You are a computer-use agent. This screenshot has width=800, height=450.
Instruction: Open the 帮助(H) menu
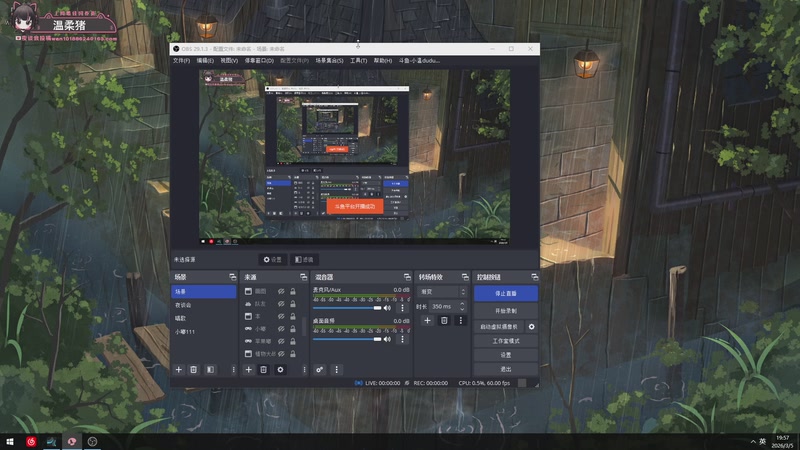[x=383, y=61]
